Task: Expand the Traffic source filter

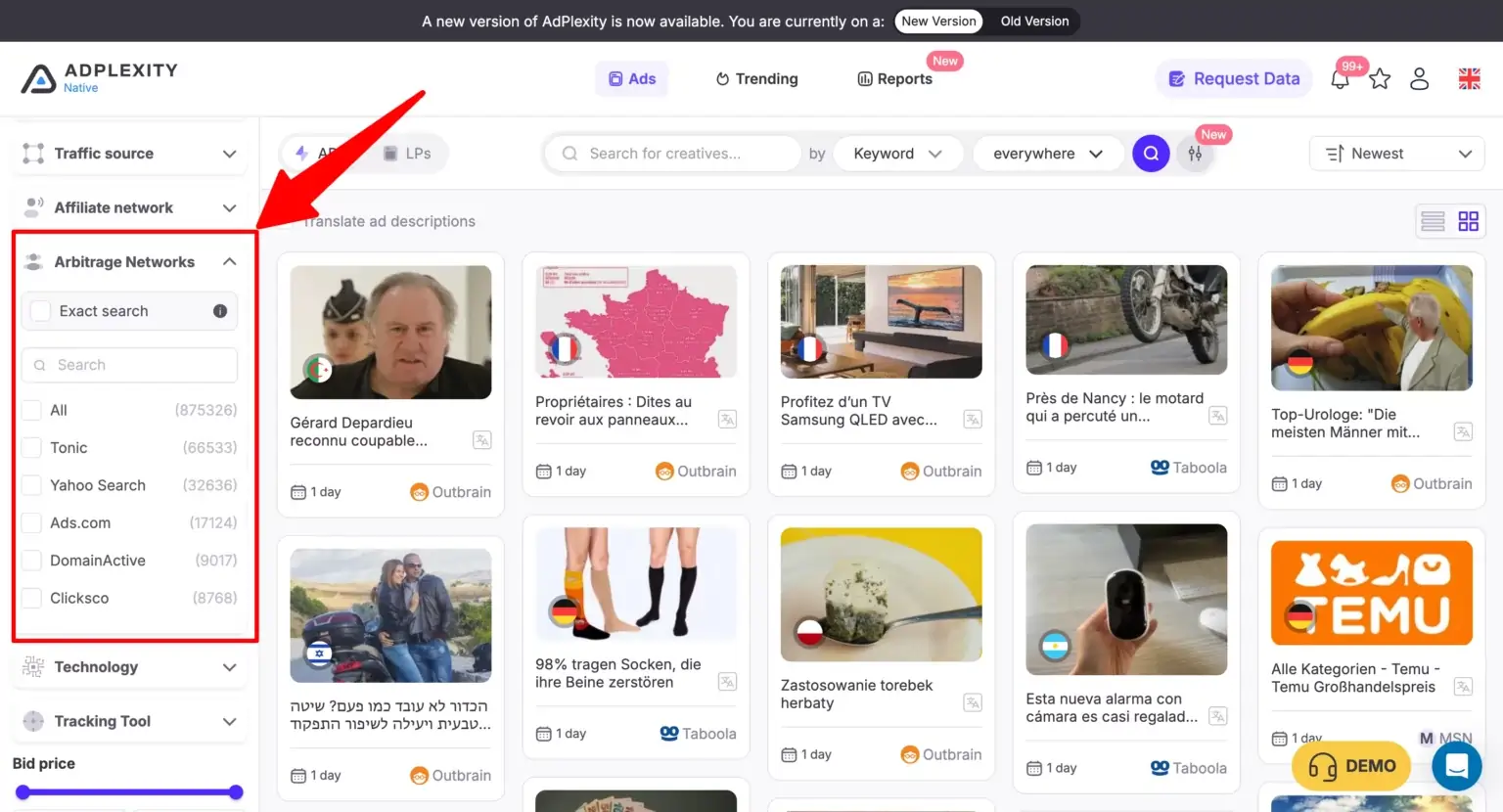Action: pyautogui.click(x=129, y=154)
